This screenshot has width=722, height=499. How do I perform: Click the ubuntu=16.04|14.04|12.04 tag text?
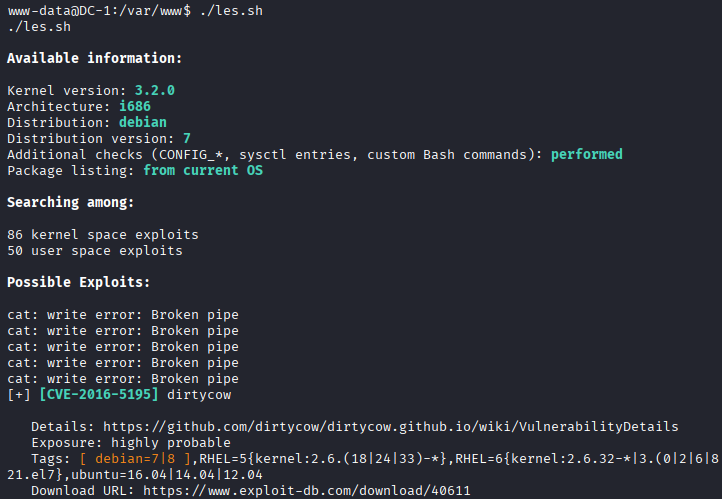click(x=135, y=475)
